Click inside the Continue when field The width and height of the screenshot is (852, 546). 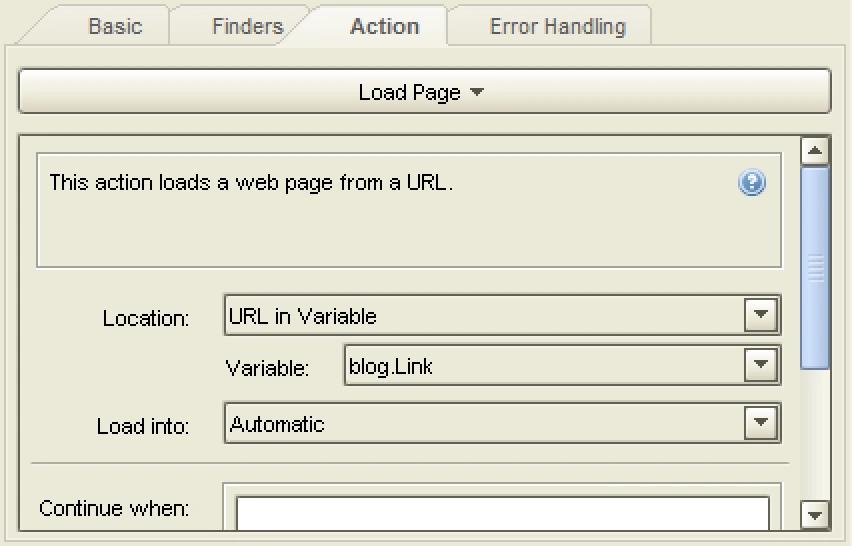click(503, 513)
